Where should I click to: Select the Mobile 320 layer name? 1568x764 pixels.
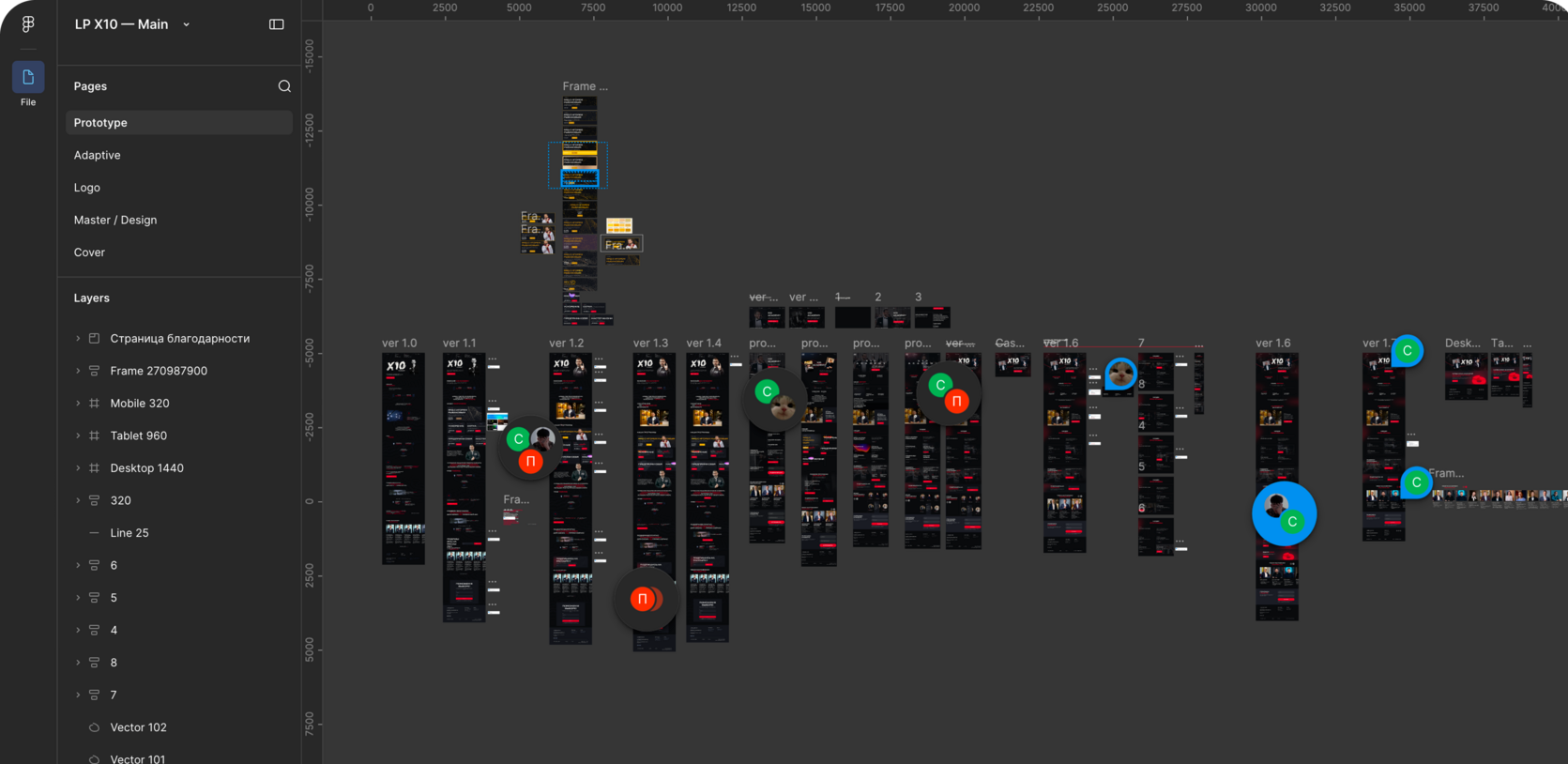point(140,404)
